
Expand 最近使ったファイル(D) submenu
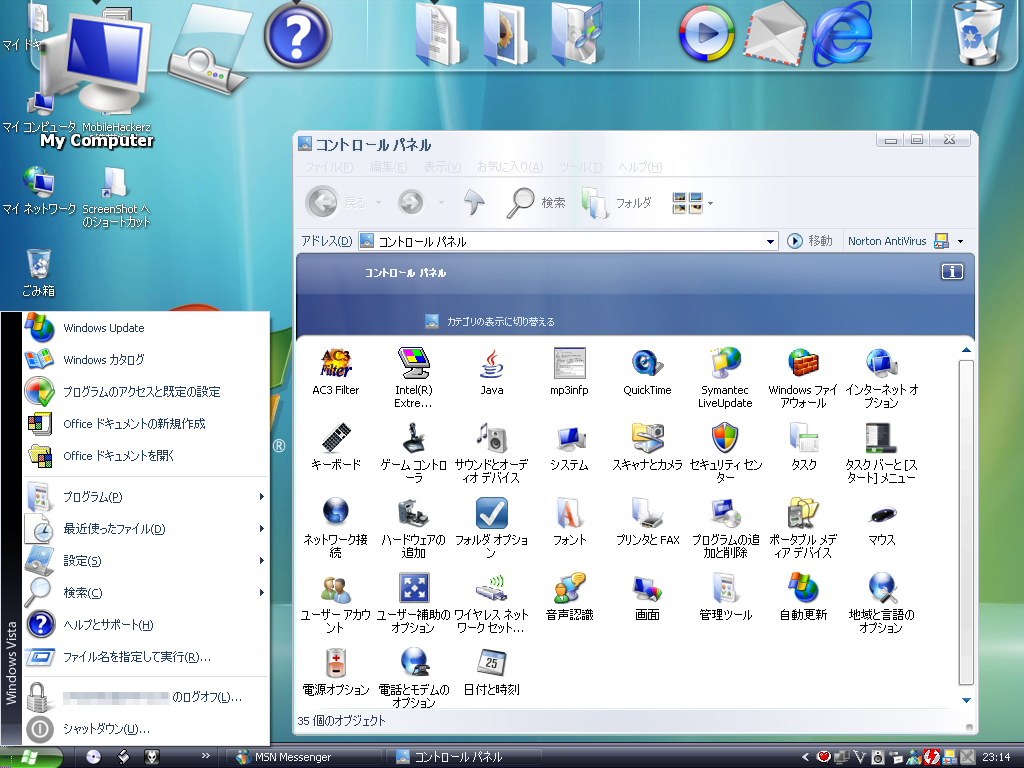[x=261, y=529]
